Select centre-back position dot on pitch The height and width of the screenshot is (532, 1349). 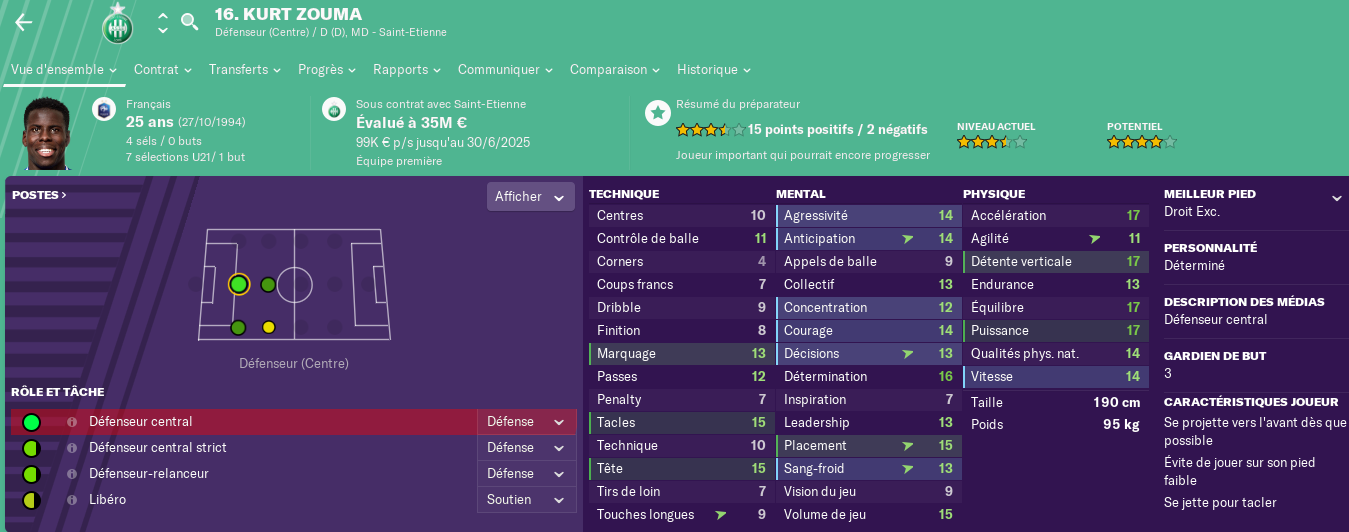point(238,284)
